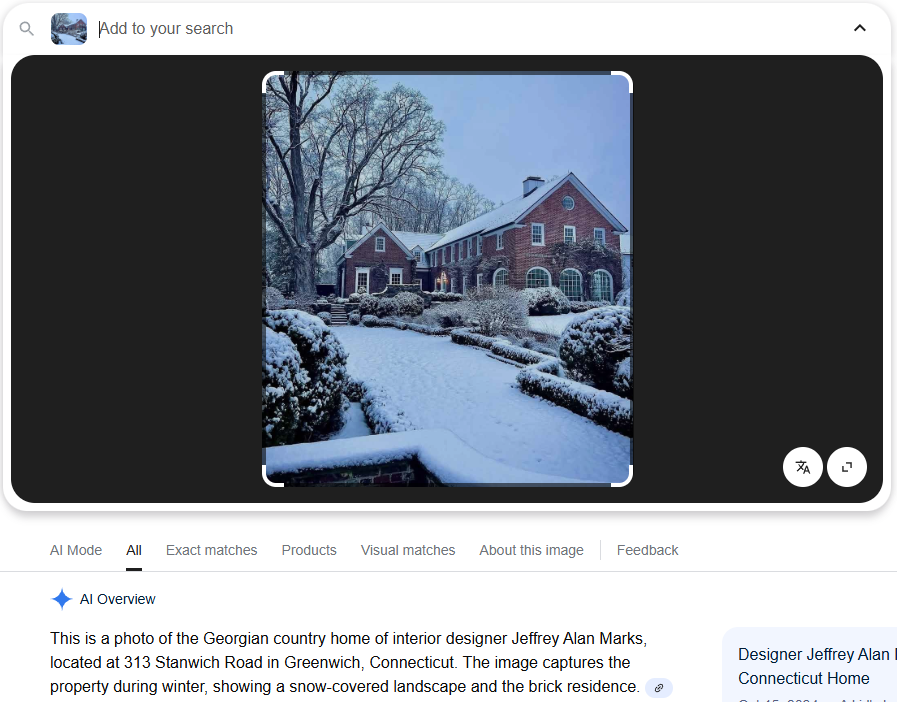
Task: Click the AI Overview heading text
Action: (x=117, y=599)
